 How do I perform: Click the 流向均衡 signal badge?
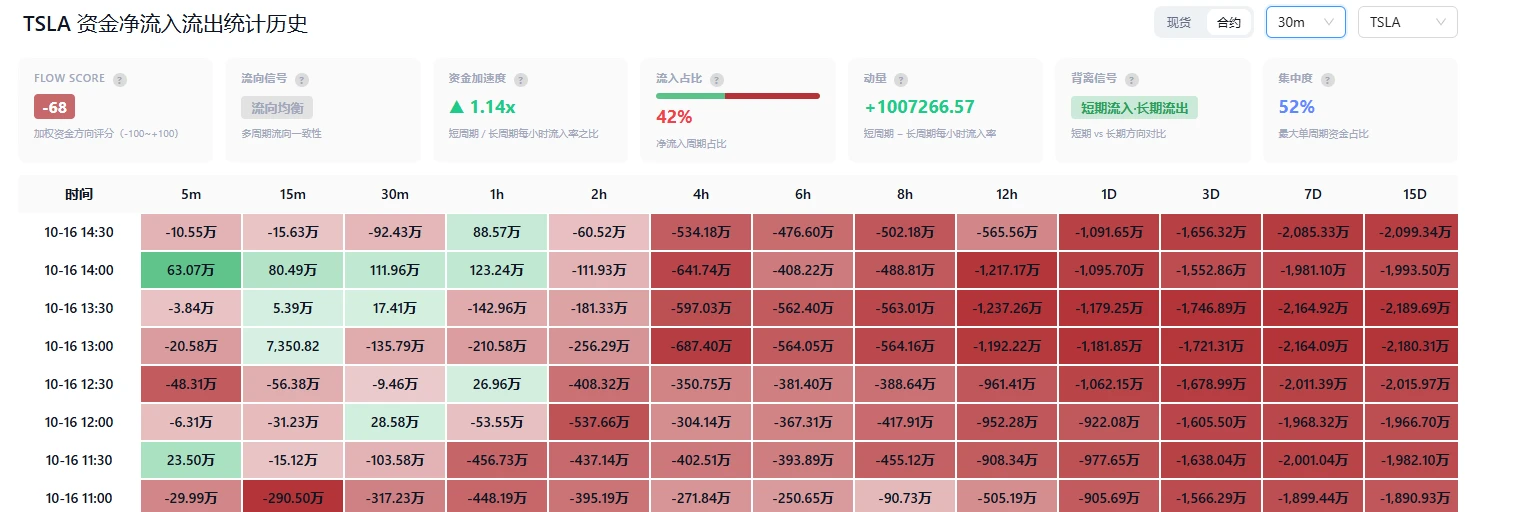tap(278, 107)
